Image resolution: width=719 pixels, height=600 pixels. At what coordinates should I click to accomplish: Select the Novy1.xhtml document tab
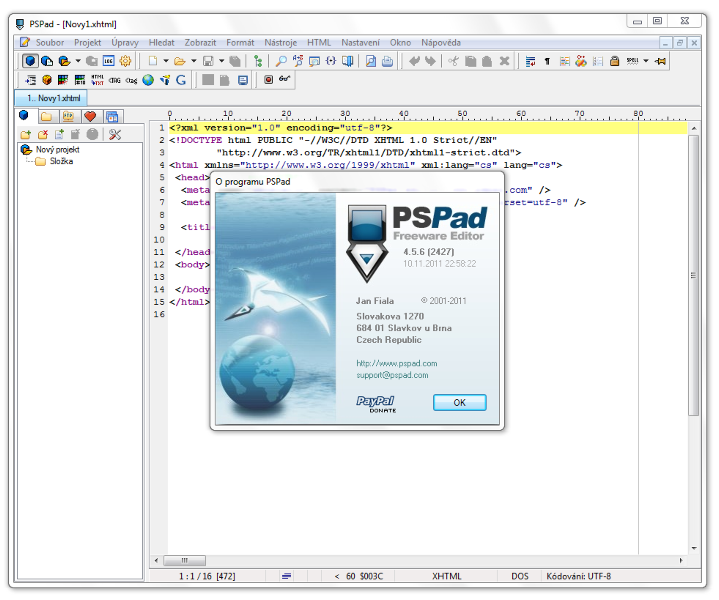[51, 98]
